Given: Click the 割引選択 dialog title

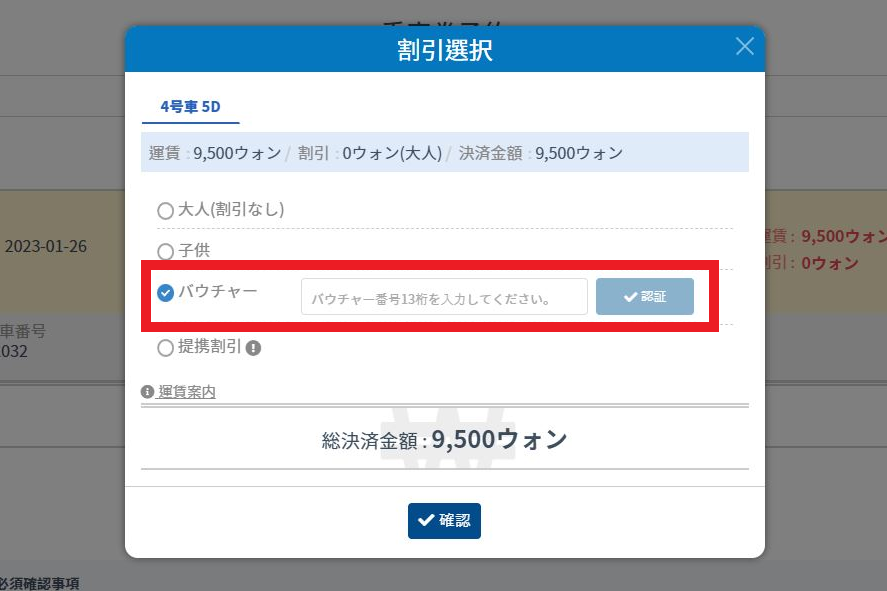Looking at the screenshot, I should [444, 50].
